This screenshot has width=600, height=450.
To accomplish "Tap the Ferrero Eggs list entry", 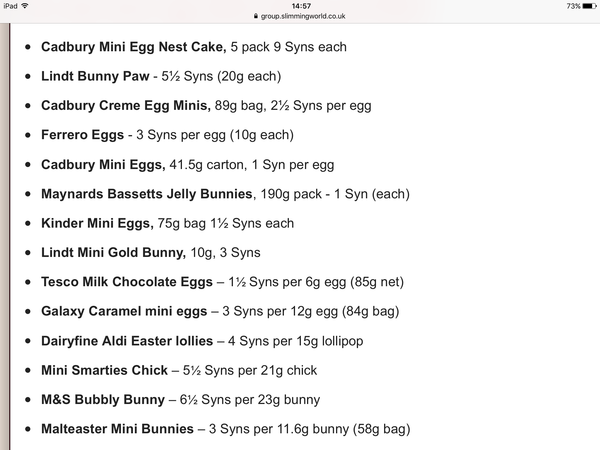I will pyautogui.click(x=167, y=135).
